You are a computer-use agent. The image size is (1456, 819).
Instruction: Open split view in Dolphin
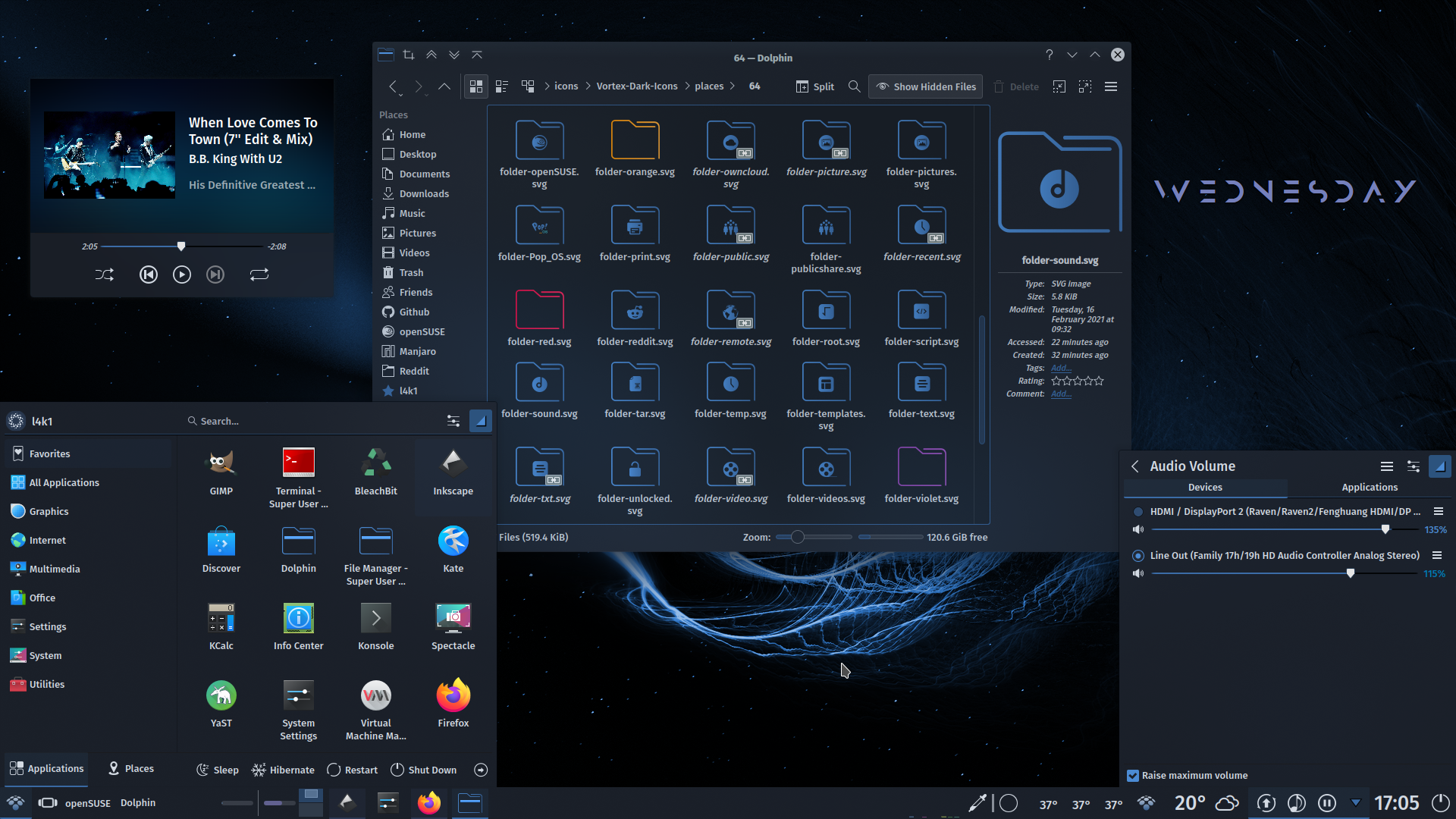(814, 86)
